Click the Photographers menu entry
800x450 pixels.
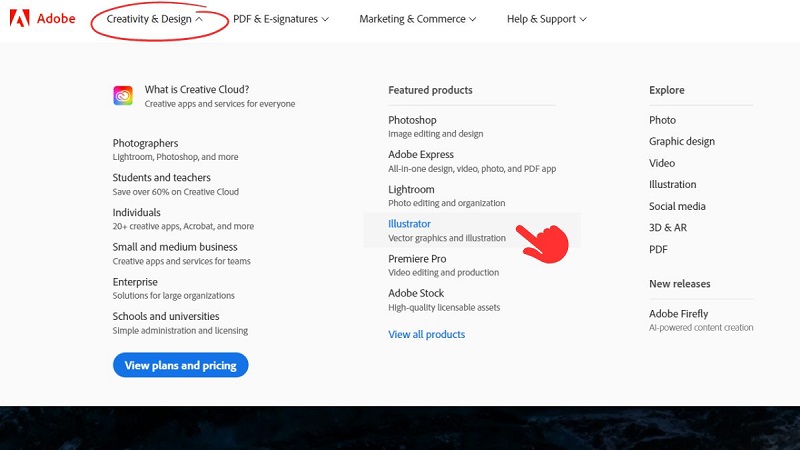click(145, 143)
